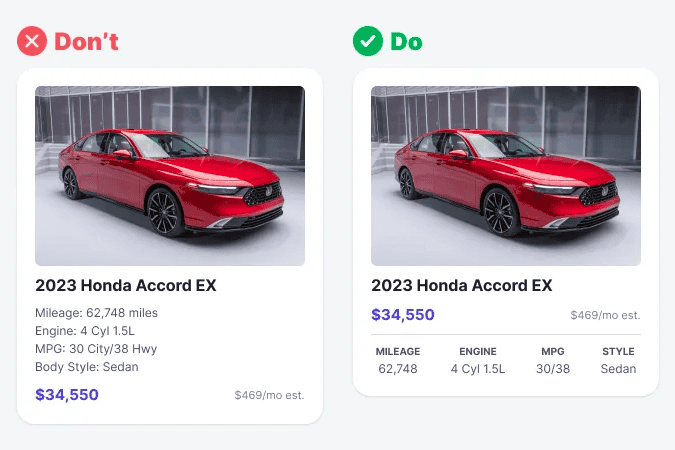
Task: Click the red X Don't icon
Action: (32, 41)
